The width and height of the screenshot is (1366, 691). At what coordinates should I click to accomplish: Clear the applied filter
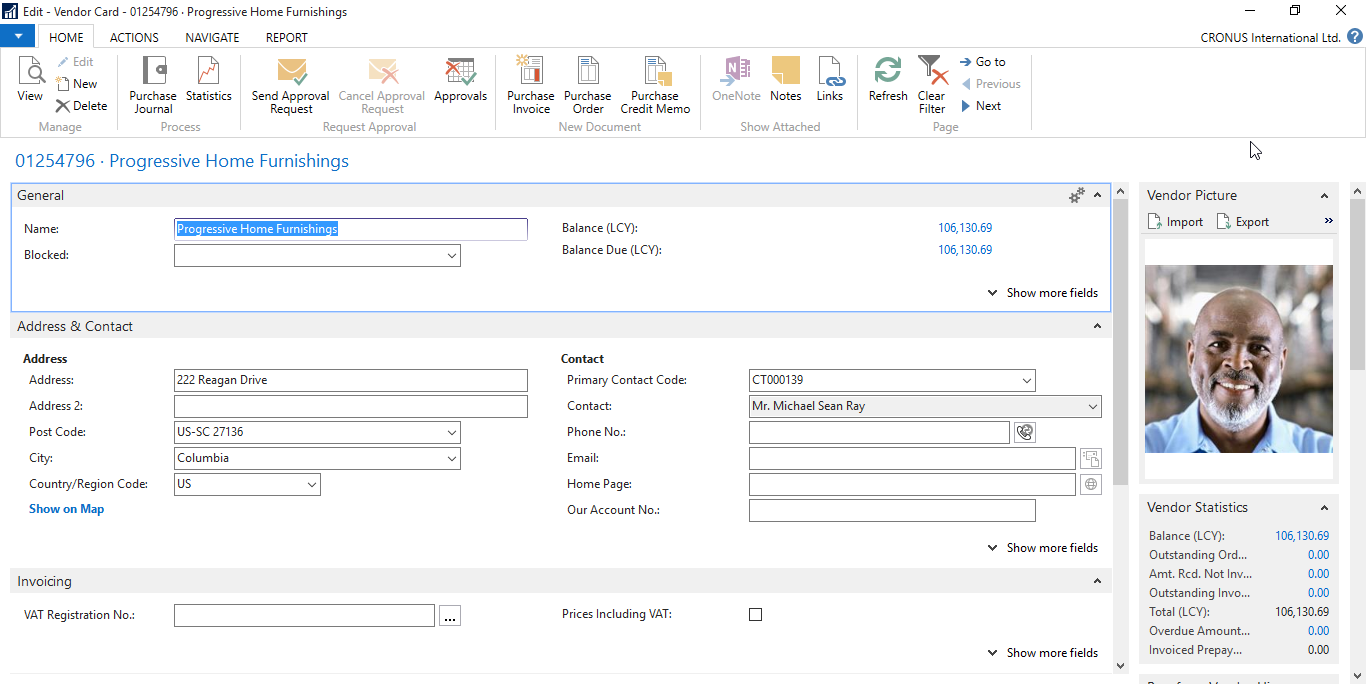(x=931, y=85)
